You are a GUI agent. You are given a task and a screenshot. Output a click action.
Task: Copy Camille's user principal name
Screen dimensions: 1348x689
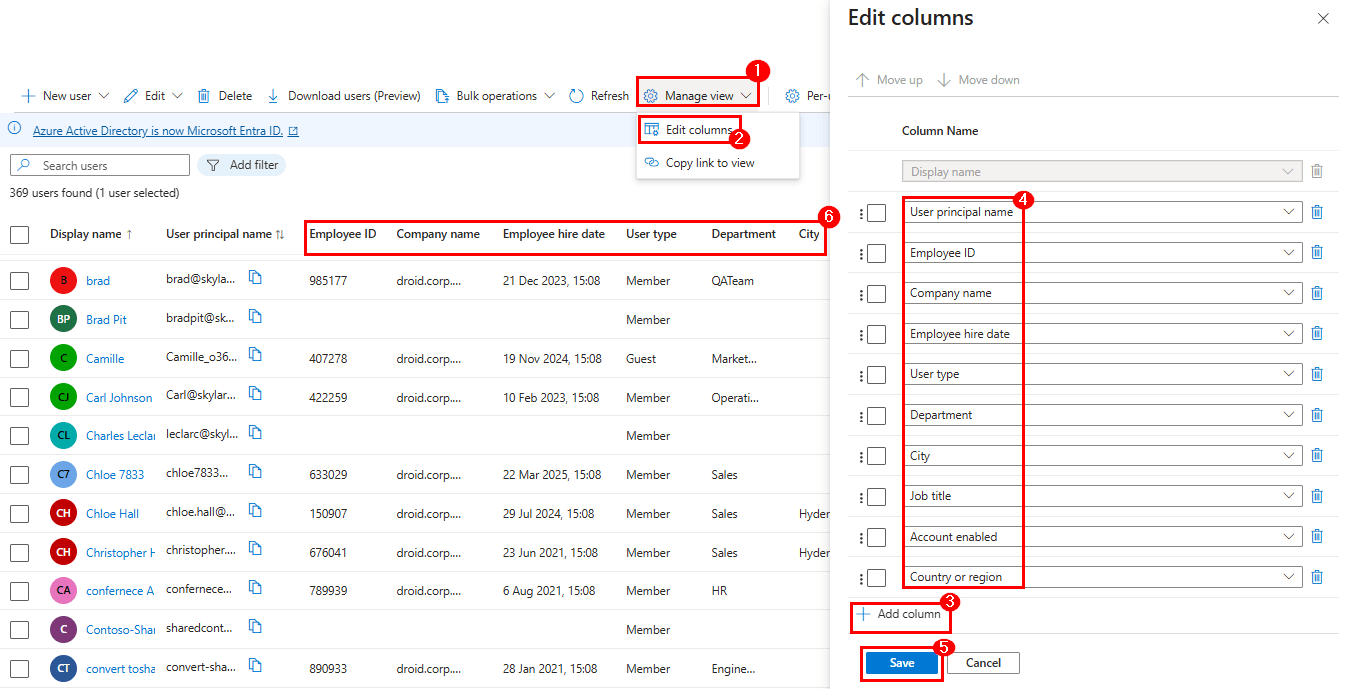tap(255, 355)
